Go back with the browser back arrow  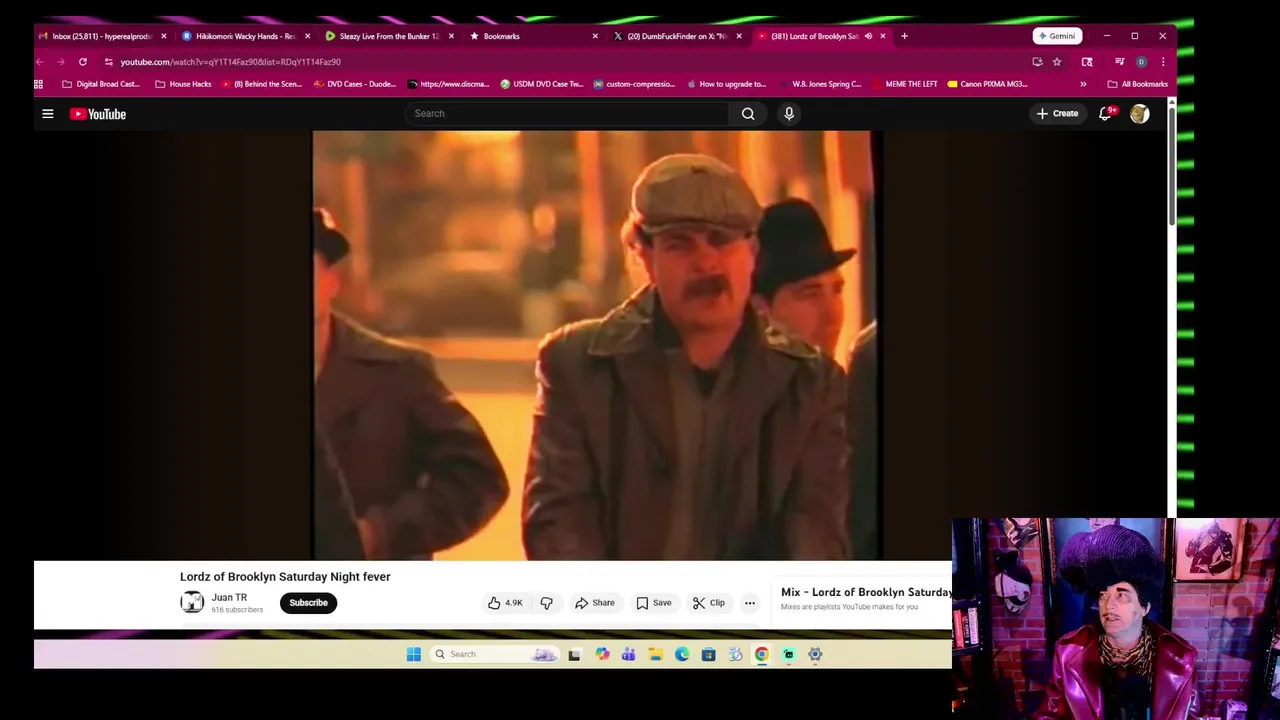click(40, 62)
